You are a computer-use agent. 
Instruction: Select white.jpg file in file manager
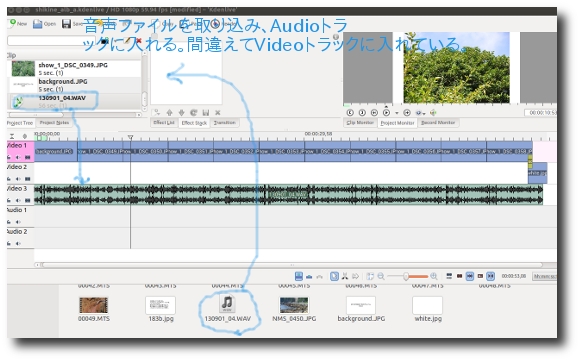point(428,309)
